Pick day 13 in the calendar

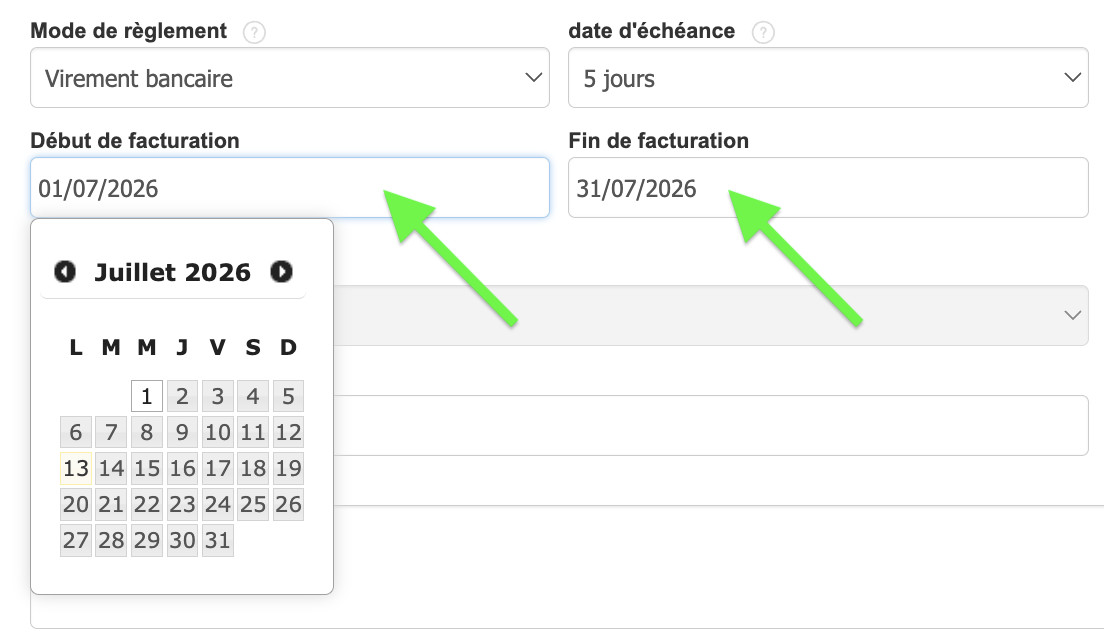point(76,468)
